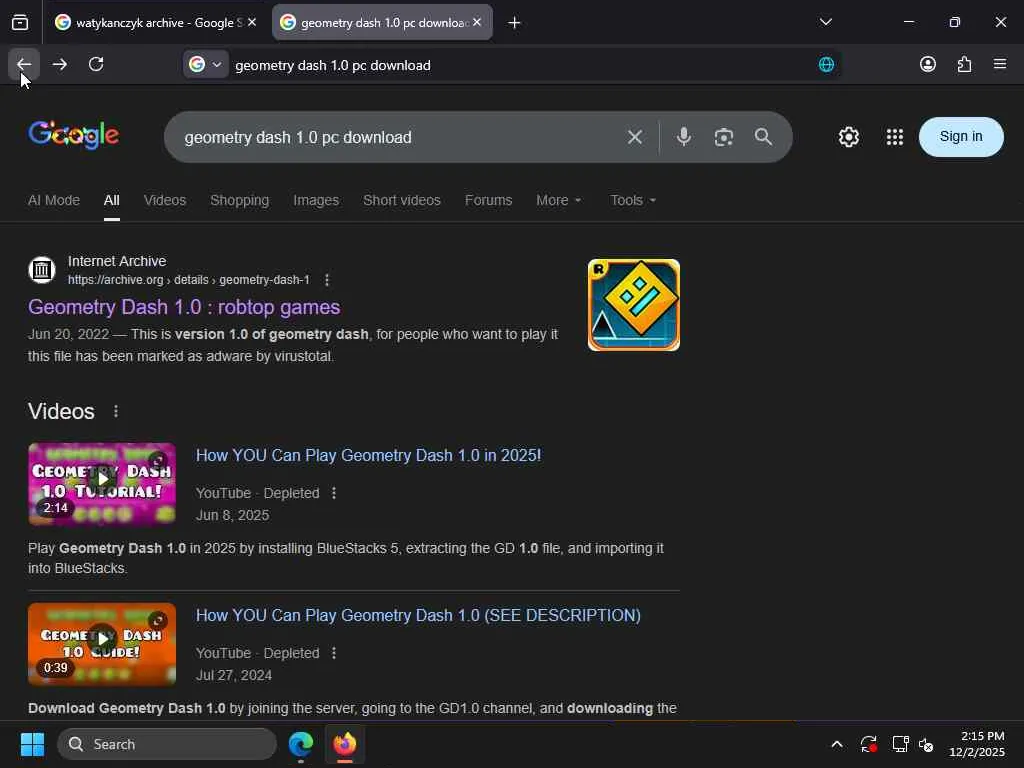Open options for the Jun 8, 2025 video
The height and width of the screenshot is (768, 1024).
point(334,493)
